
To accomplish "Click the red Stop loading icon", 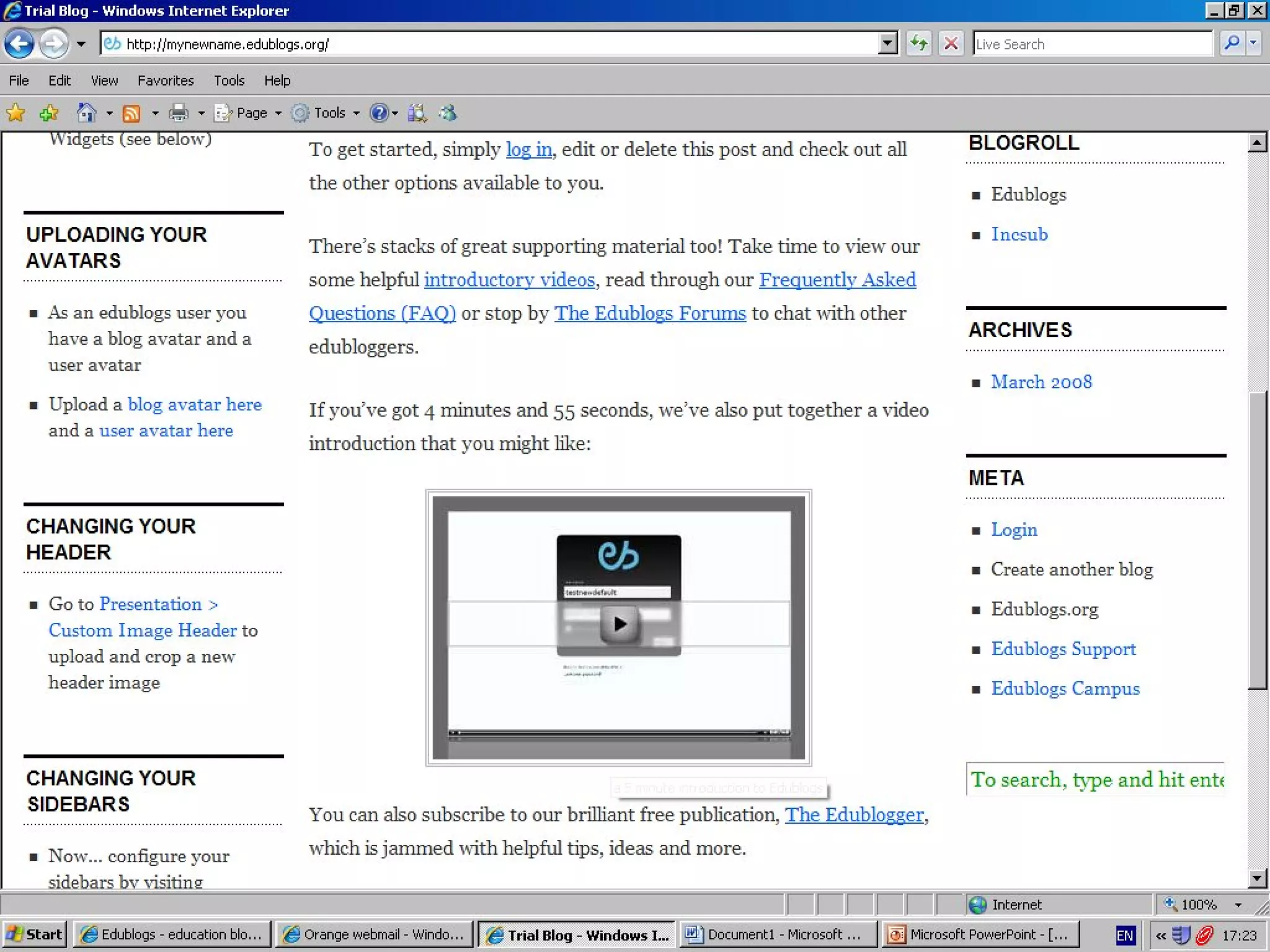I will click(x=951, y=44).
